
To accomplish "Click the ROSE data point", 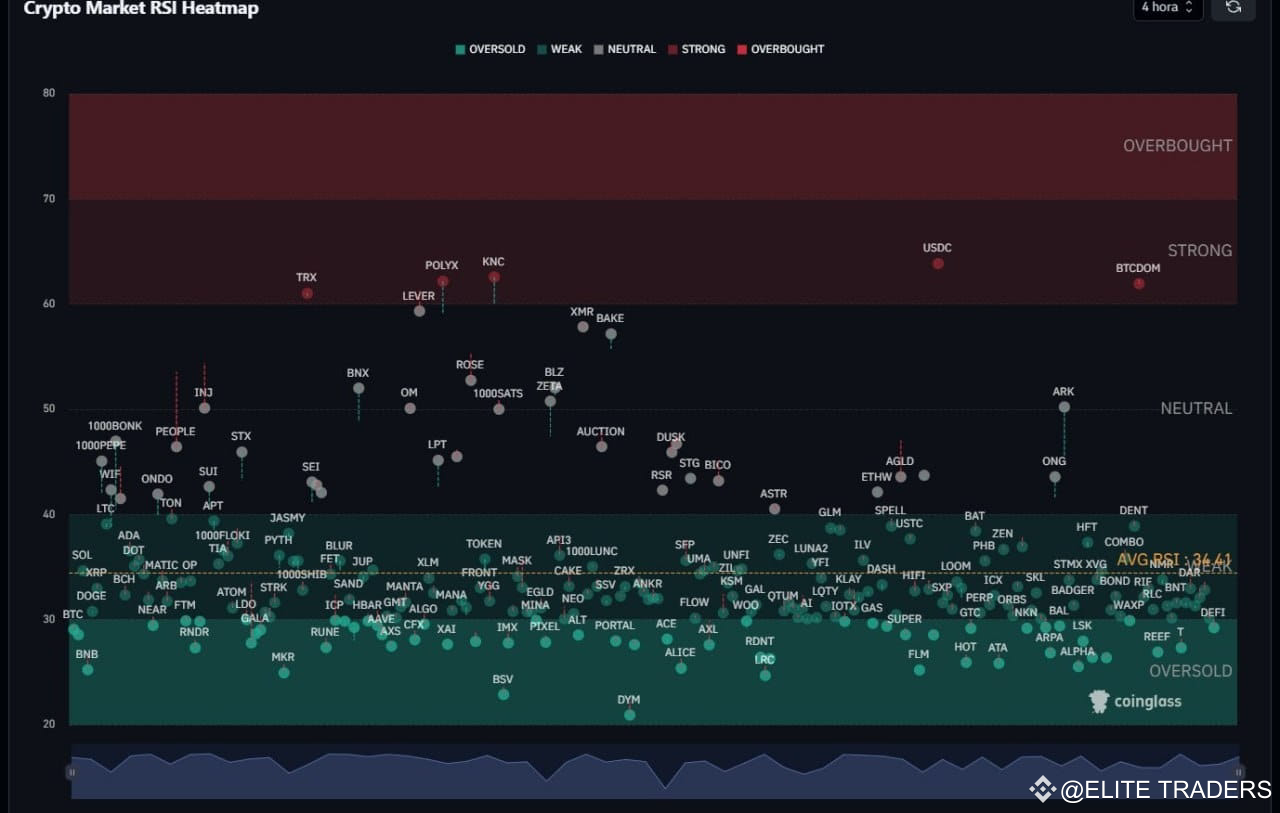I will coord(471,380).
